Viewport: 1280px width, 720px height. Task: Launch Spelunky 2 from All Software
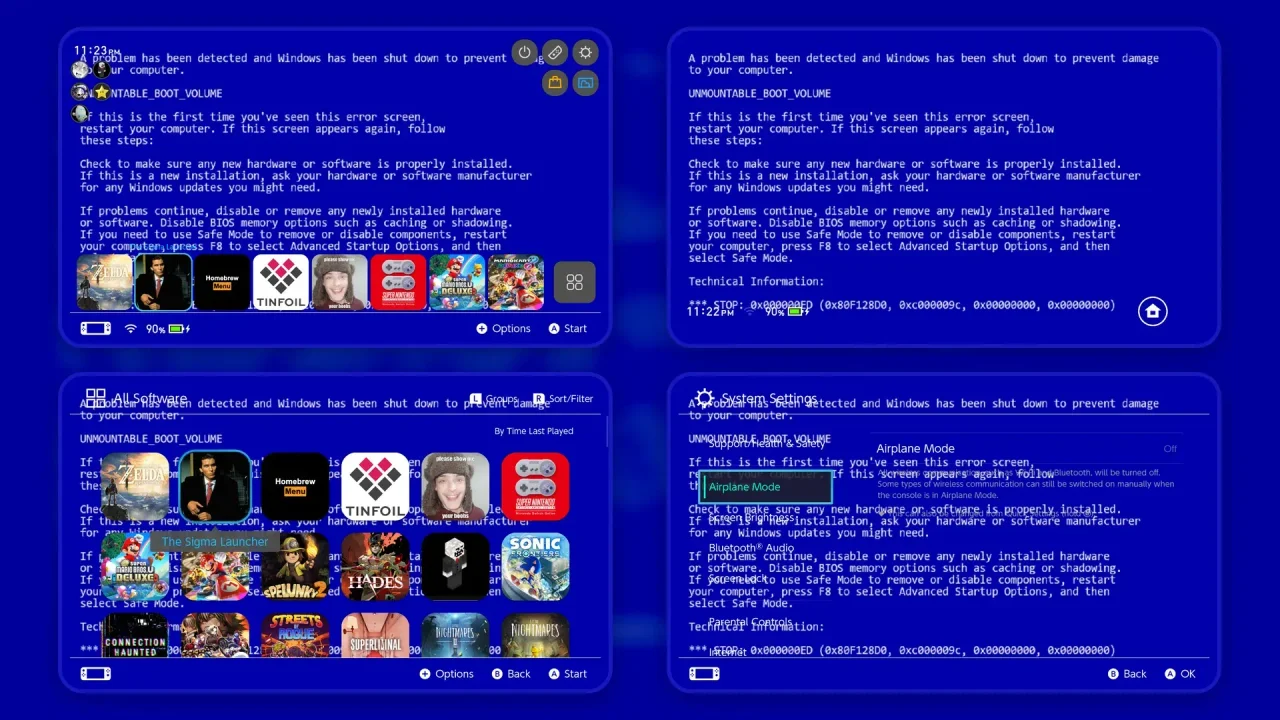295,567
